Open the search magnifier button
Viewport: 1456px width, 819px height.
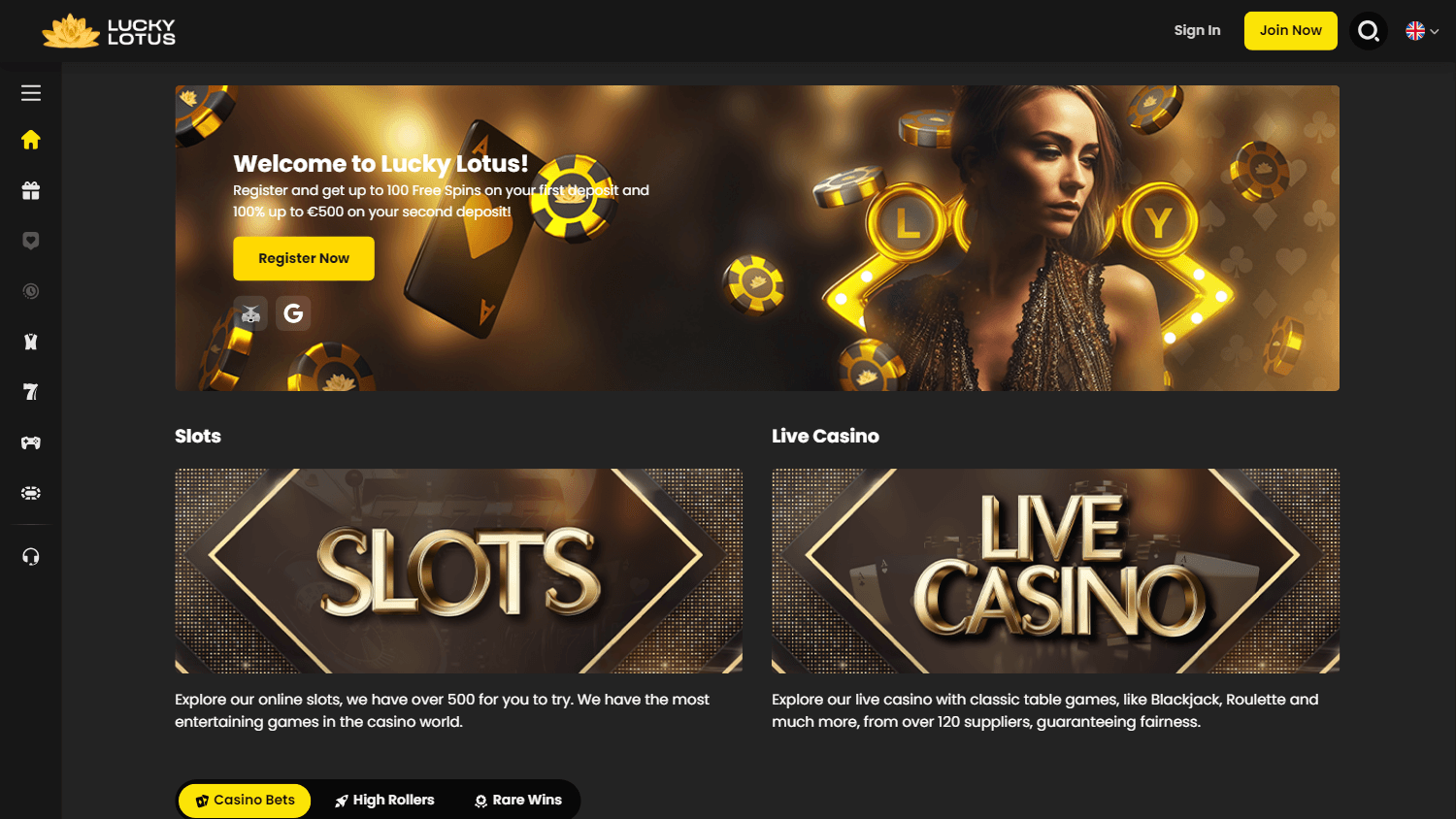(1369, 31)
